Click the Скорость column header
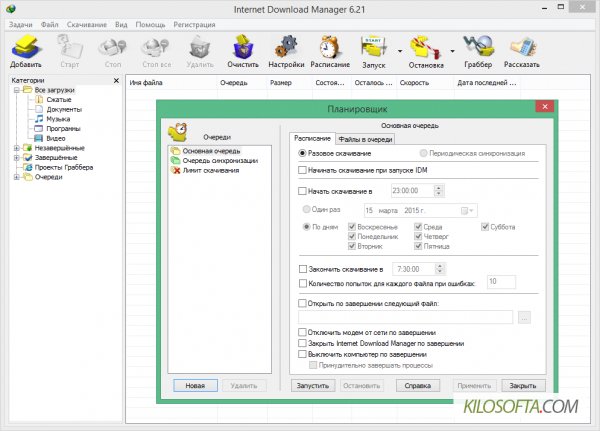Screen dimensions: 600x431 coord(424,83)
